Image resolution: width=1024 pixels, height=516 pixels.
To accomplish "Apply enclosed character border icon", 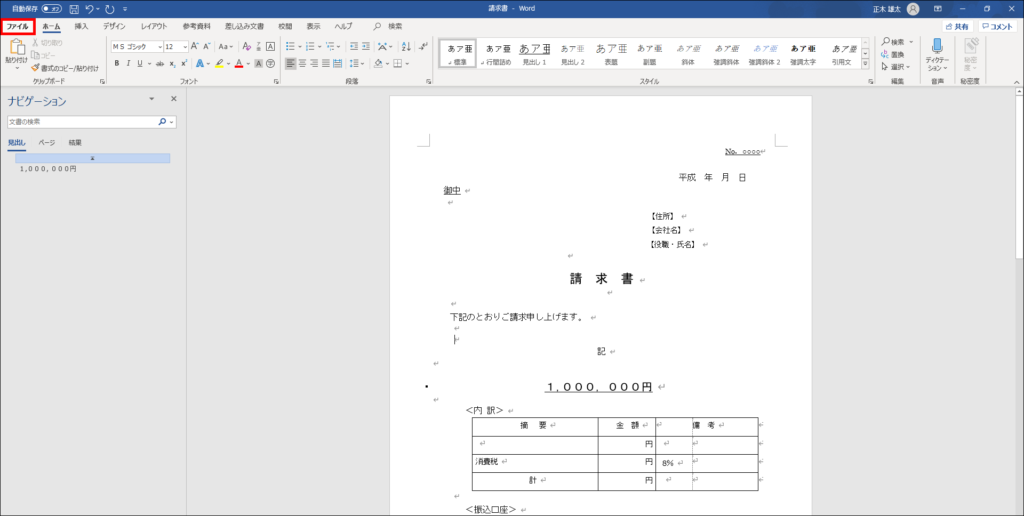I will pyautogui.click(x=270, y=46).
